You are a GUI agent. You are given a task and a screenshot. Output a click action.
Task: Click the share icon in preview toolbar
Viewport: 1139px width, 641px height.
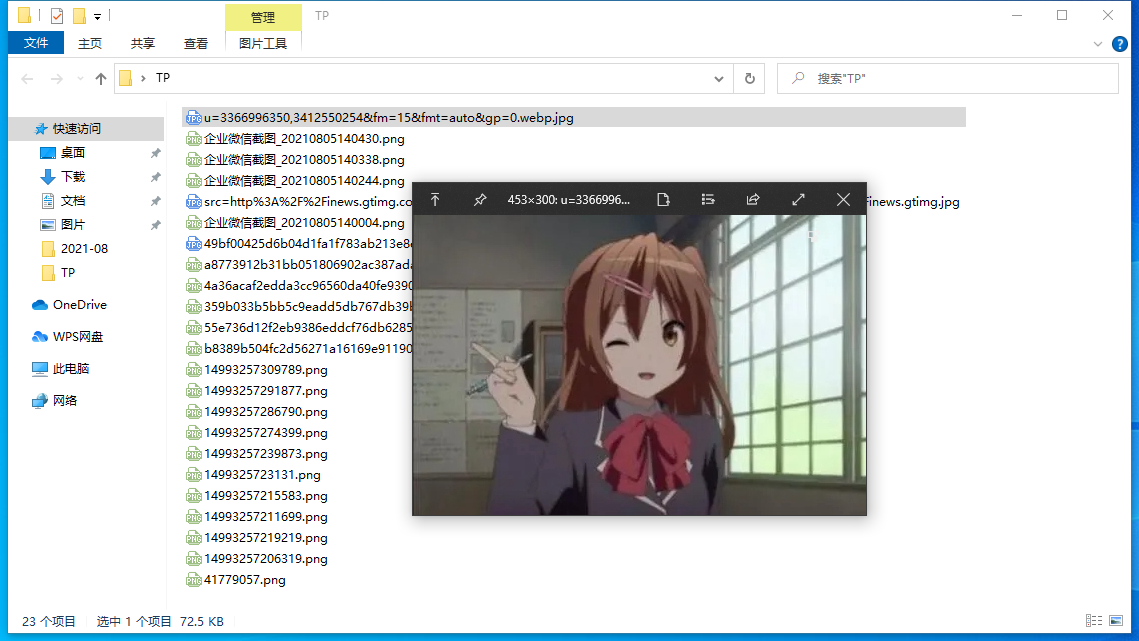(x=753, y=200)
